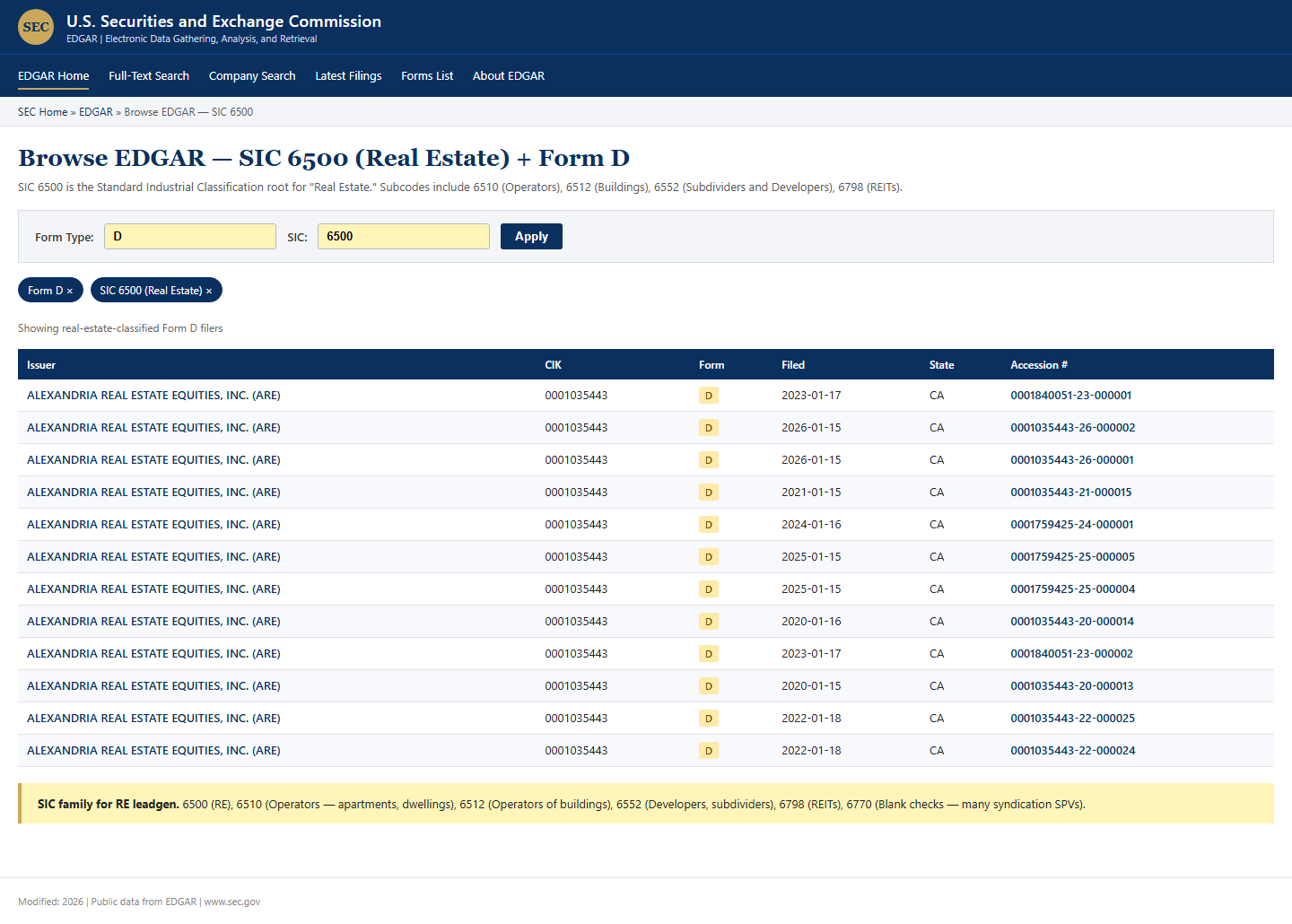Open accession 0001035443-22-000025
Viewport: 1292px width, 924px height.
(x=1073, y=719)
